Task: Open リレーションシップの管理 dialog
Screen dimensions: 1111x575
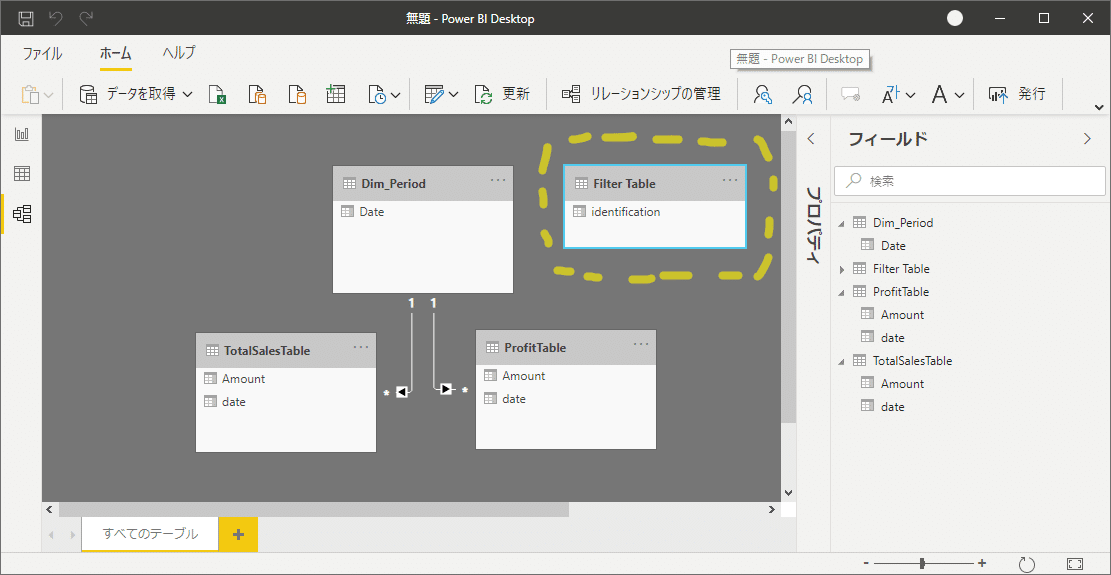Action: click(x=641, y=94)
